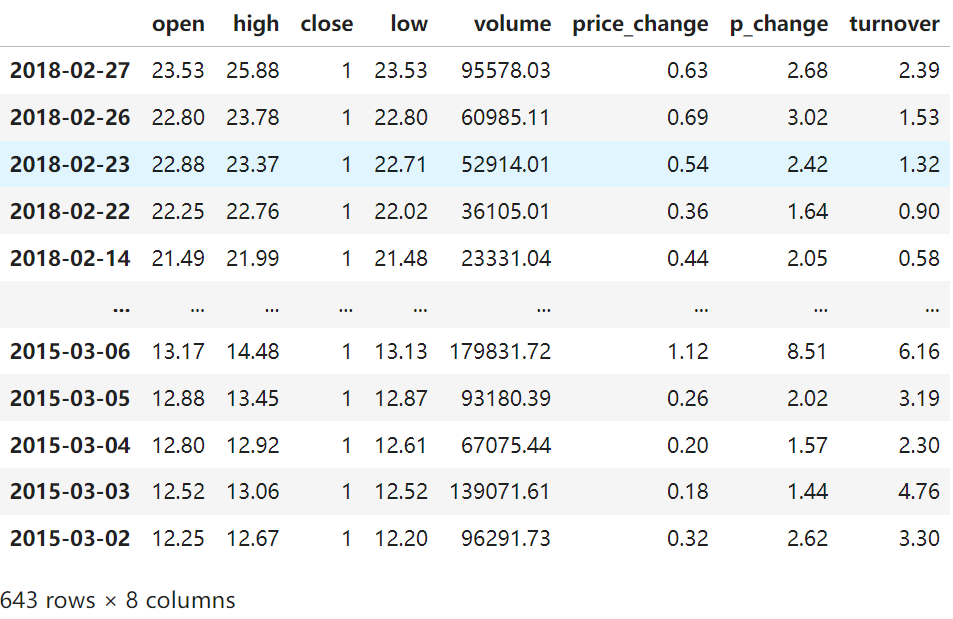
Task: Click the low column header
Action: coord(409,24)
